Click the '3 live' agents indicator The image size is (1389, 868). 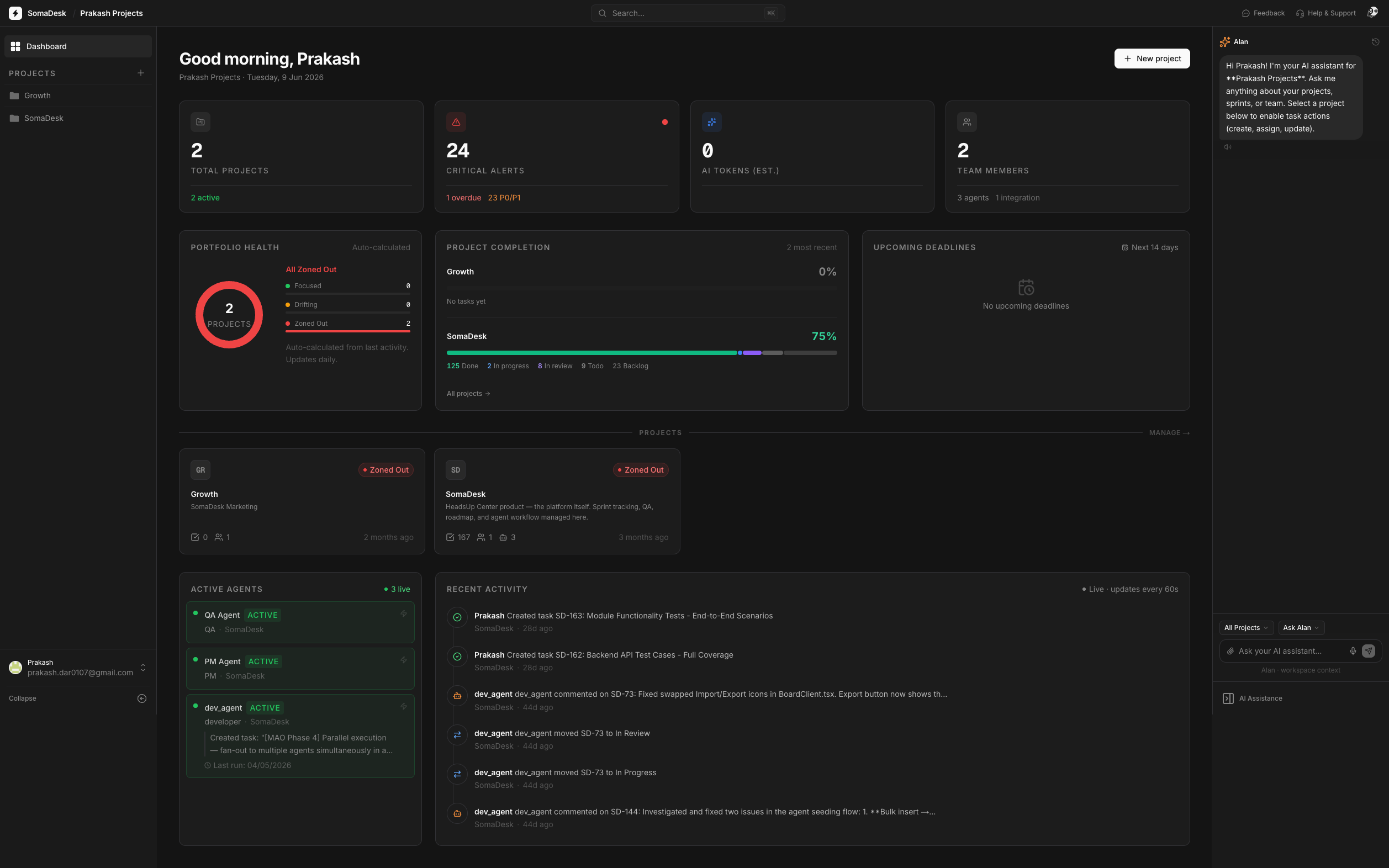(x=397, y=590)
